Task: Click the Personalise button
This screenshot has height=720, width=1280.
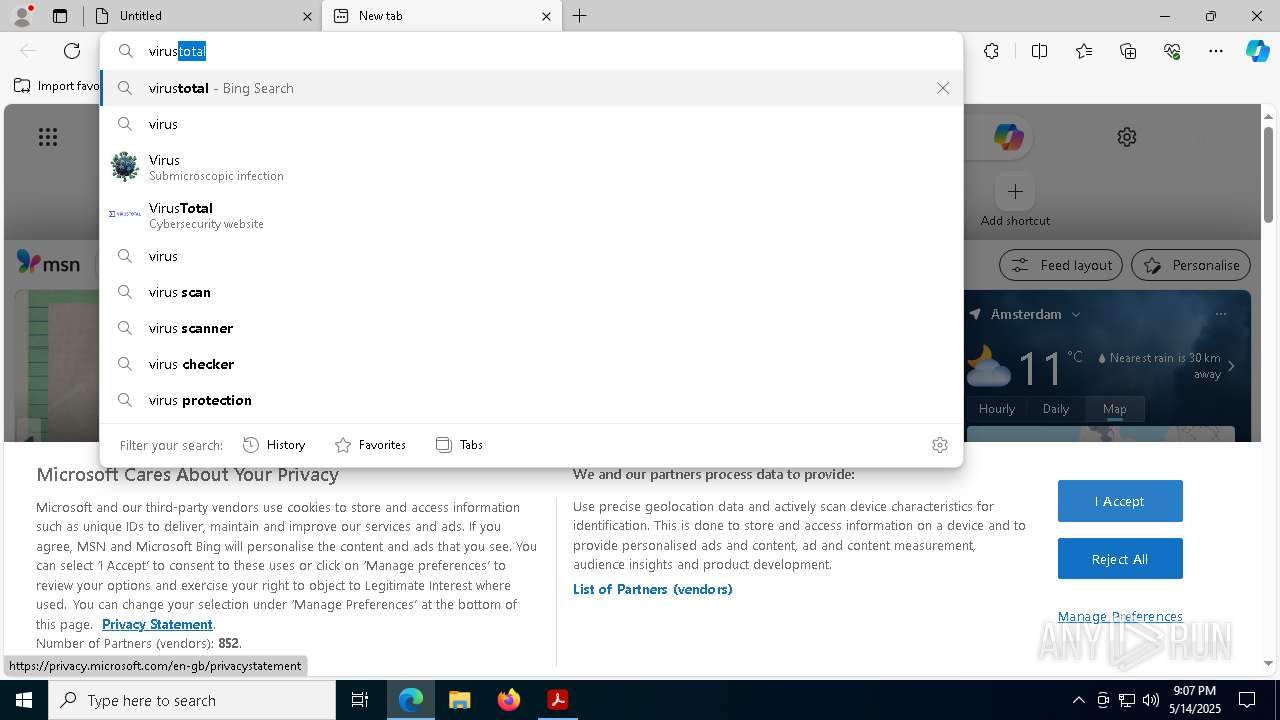Action: pyautogui.click(x=1191, y=265)
